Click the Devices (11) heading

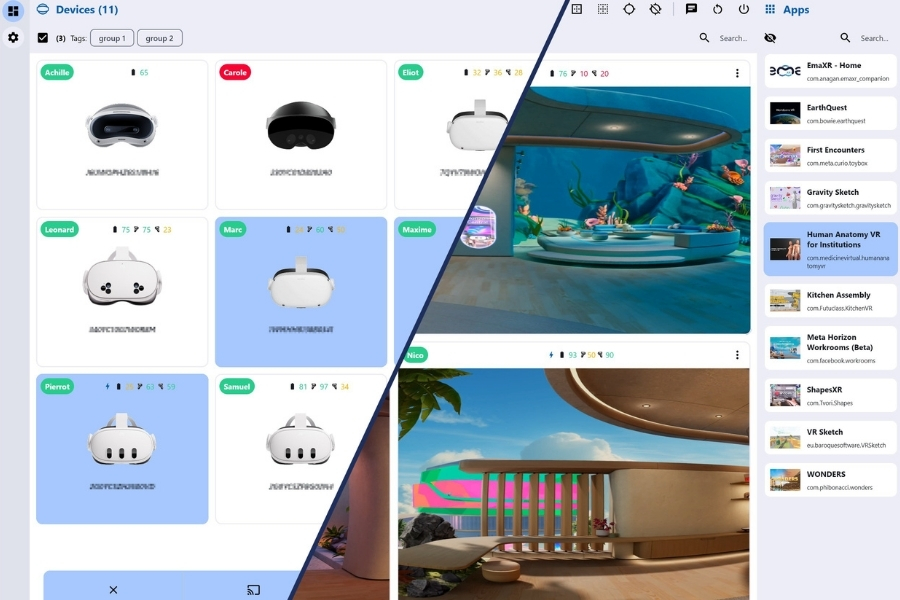[87, 10]
